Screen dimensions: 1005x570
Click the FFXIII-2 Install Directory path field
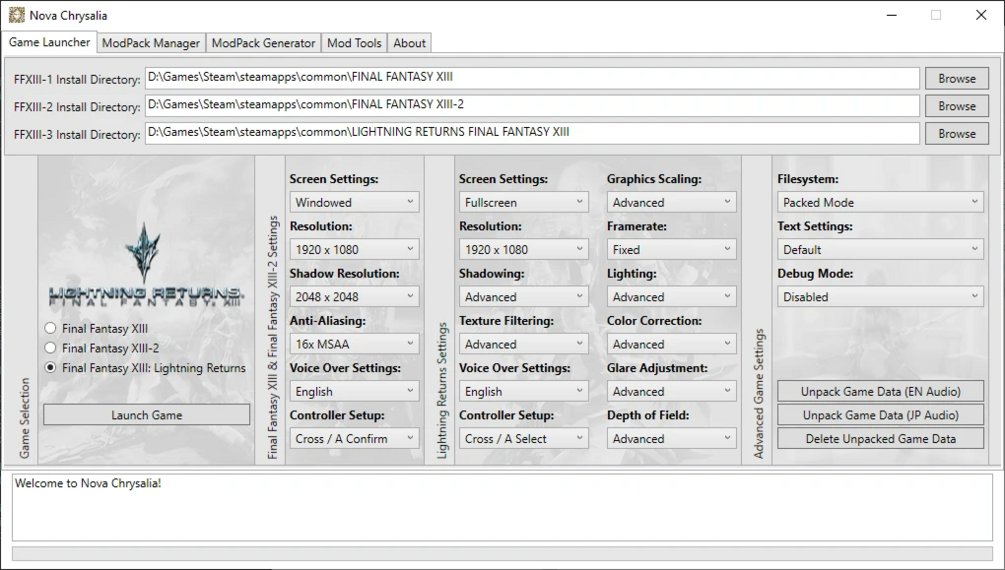point(532,106)
